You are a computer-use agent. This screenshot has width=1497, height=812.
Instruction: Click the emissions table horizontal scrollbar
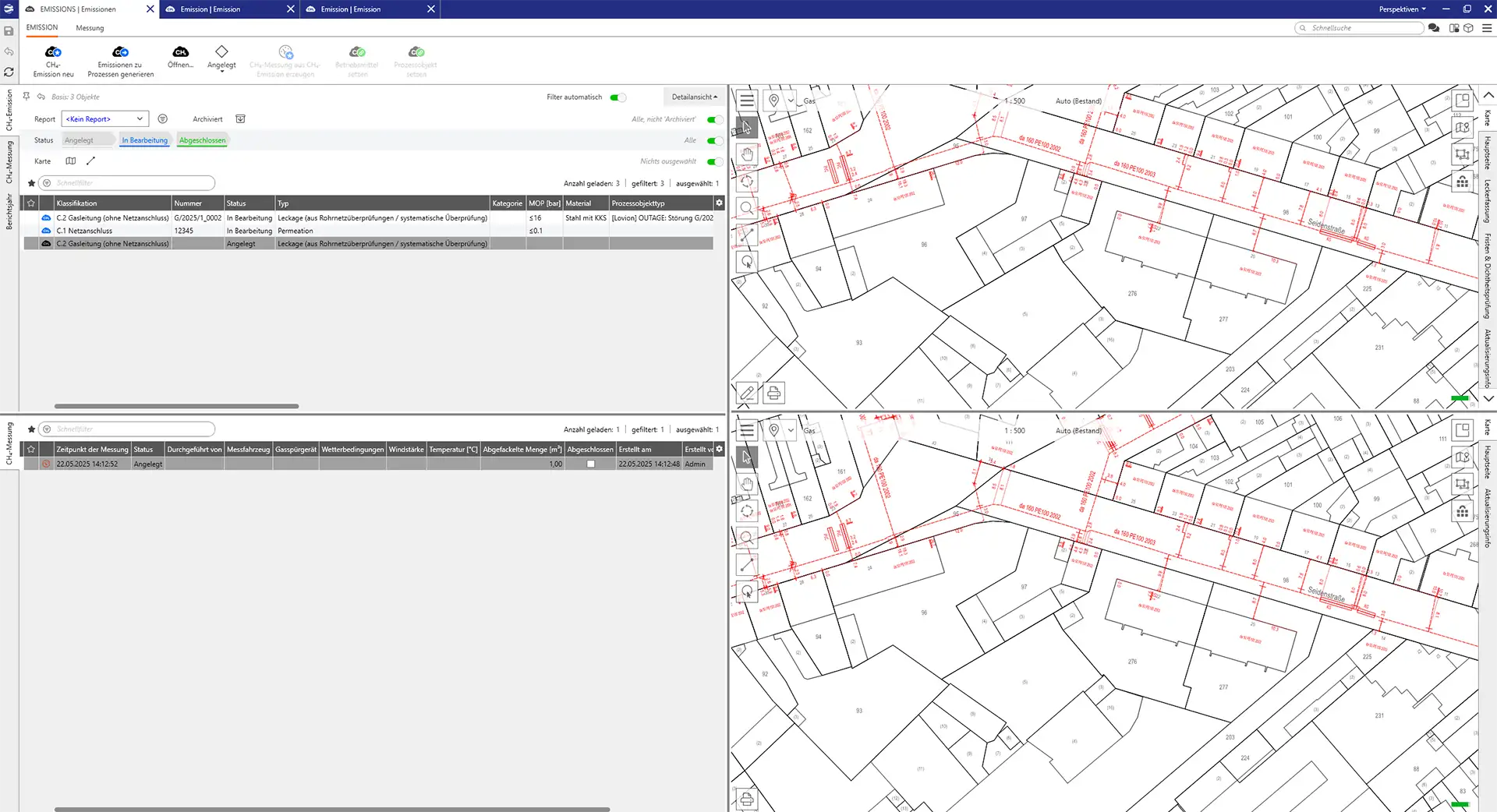pos(176,406)
